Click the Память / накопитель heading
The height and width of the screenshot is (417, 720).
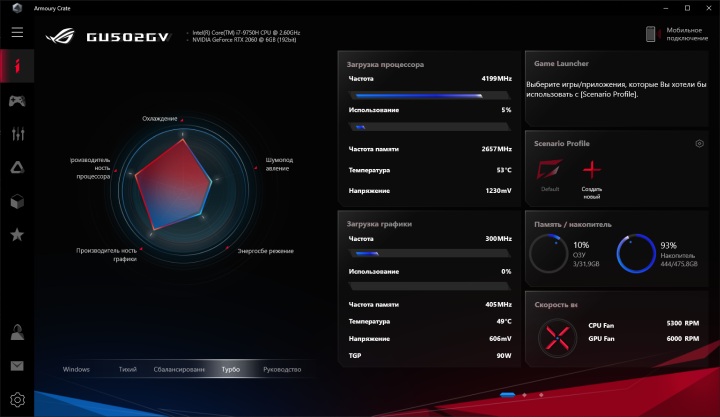(x=573, y=225)
